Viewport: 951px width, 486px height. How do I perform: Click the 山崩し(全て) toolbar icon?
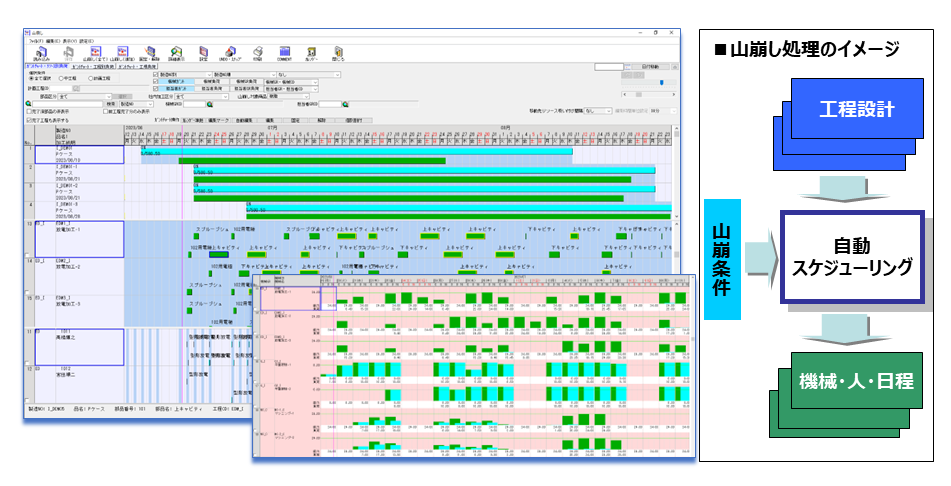[x=95, y=53]
